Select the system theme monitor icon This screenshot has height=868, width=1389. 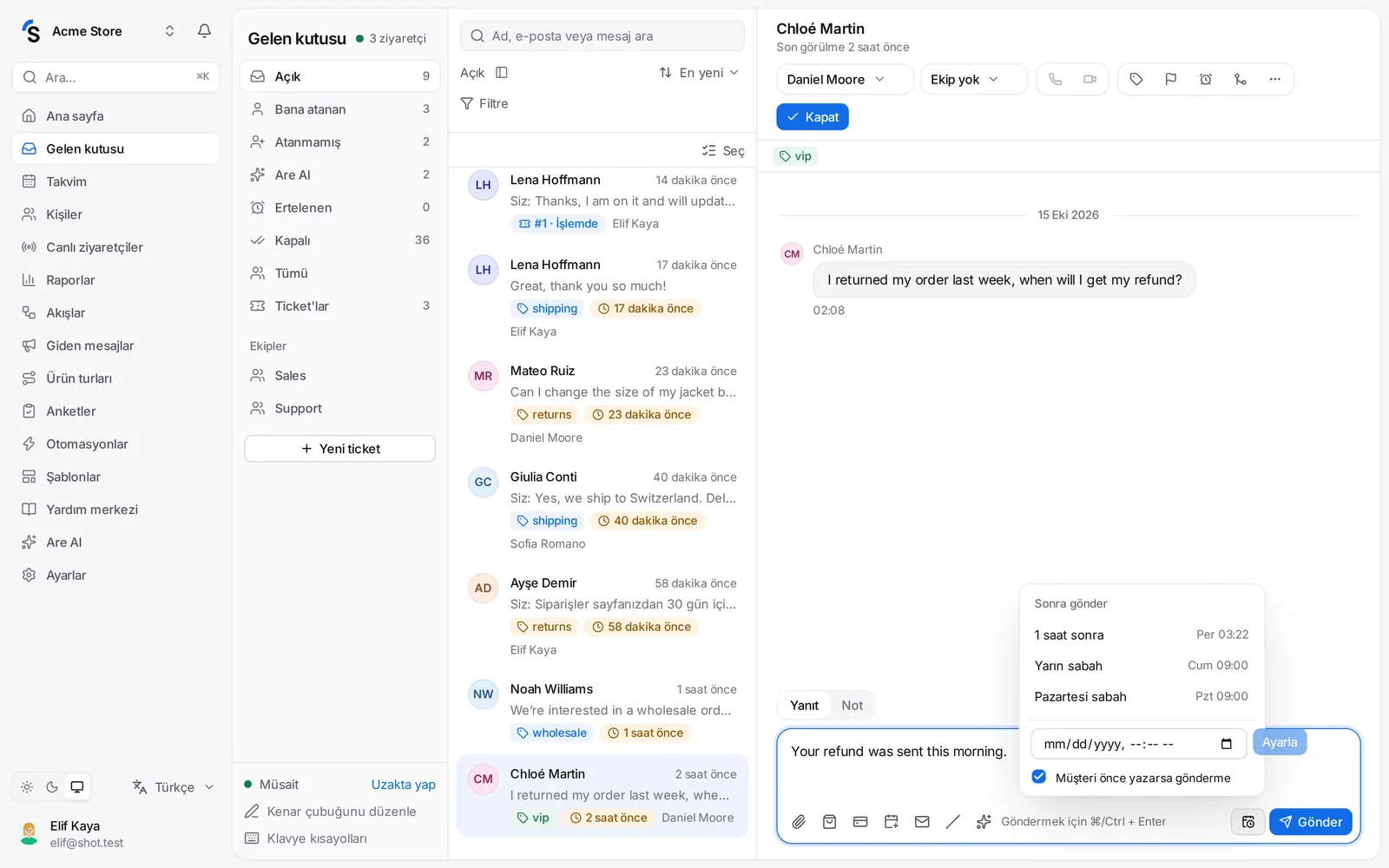tap(77, 787)
